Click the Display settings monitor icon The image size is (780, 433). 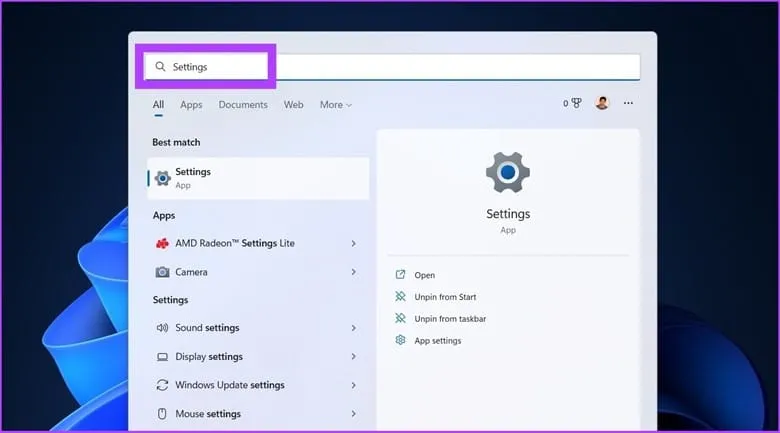coord(163,357)
